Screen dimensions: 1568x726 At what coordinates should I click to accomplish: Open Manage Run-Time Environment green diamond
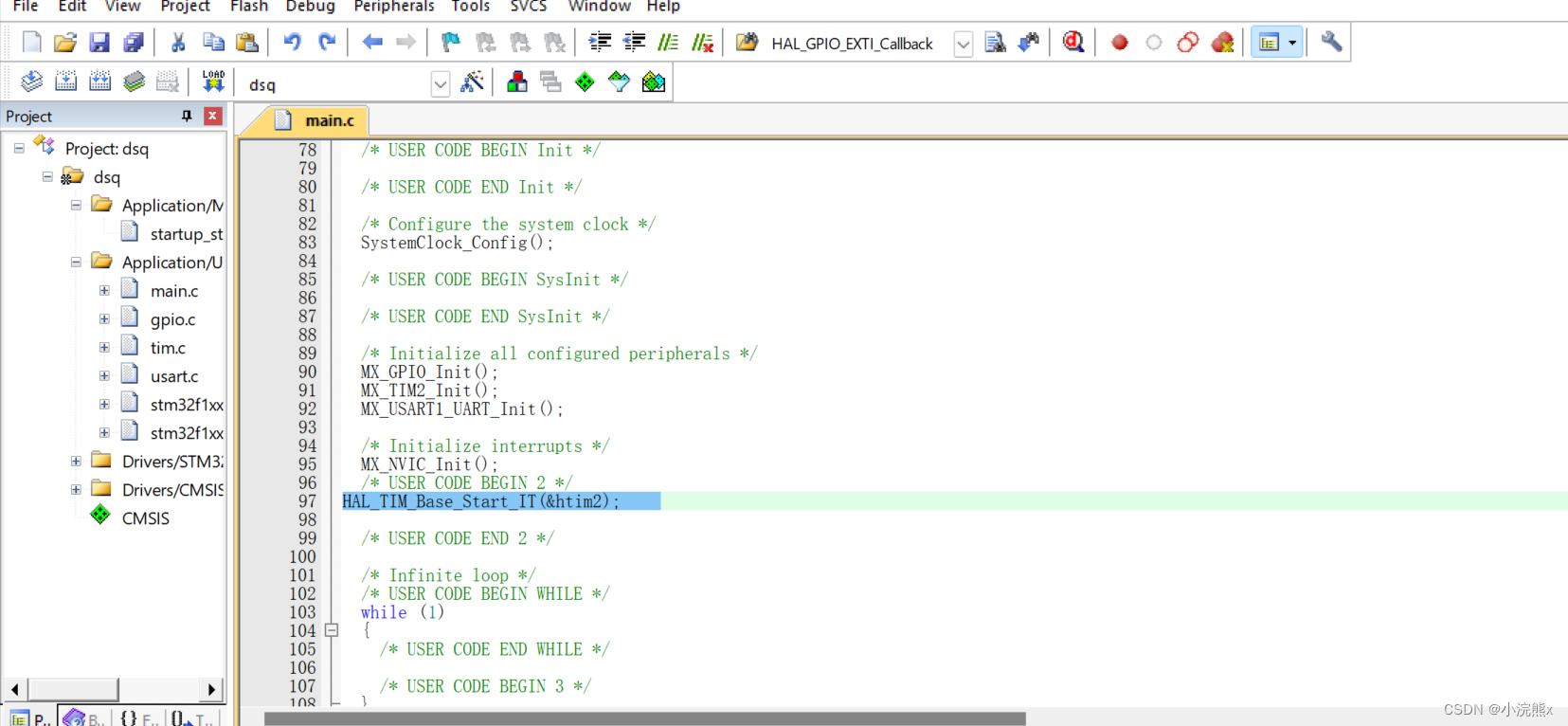(585, 82)
